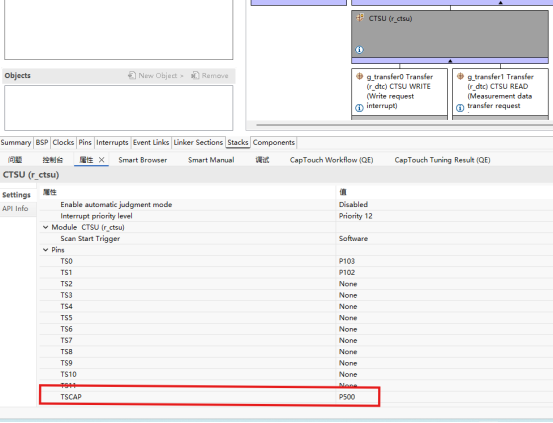Select the g_transfer0 Transfer CTSU WRITE block
The height and width of the screenshot is (423, 553).
400,92
